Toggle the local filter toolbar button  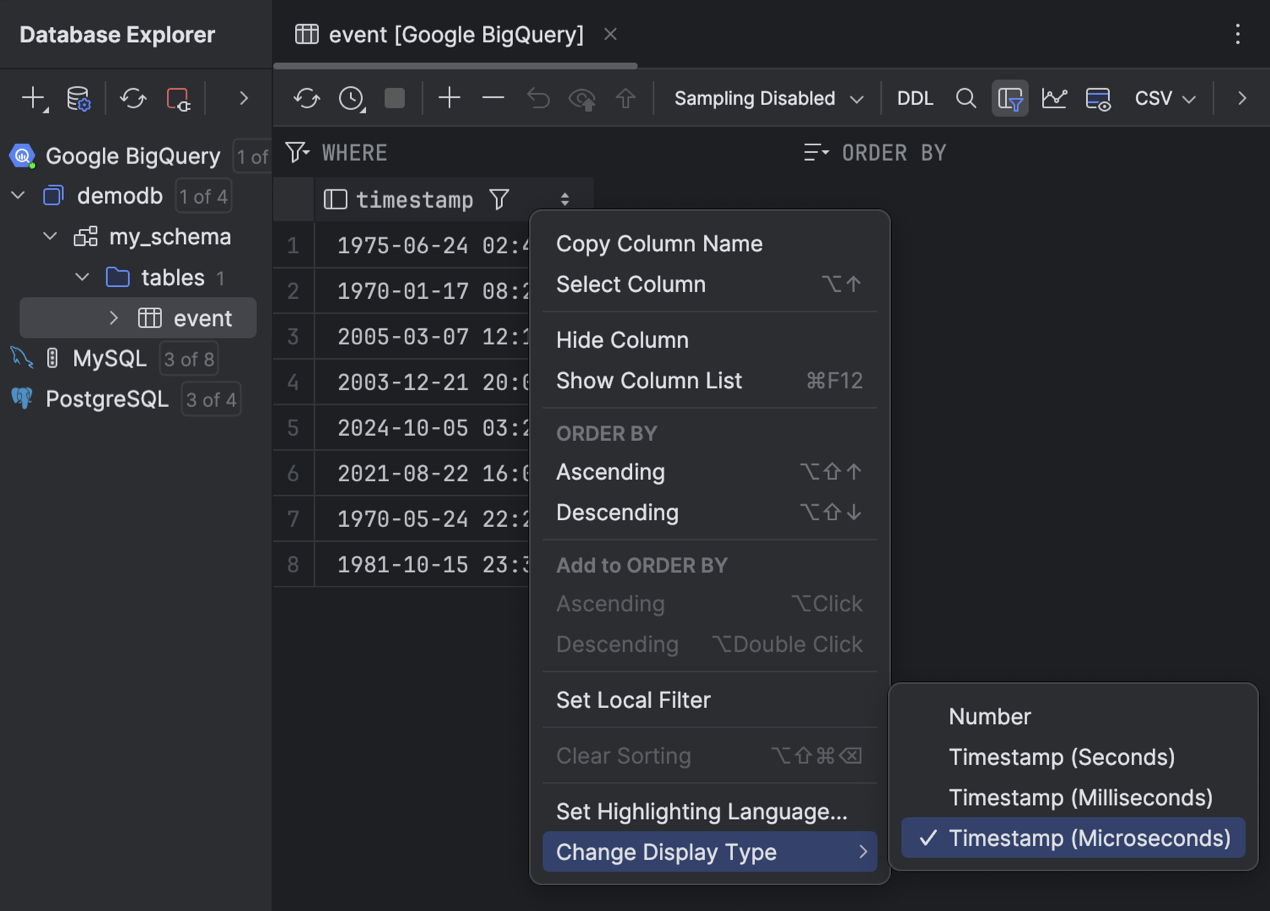1010,98
